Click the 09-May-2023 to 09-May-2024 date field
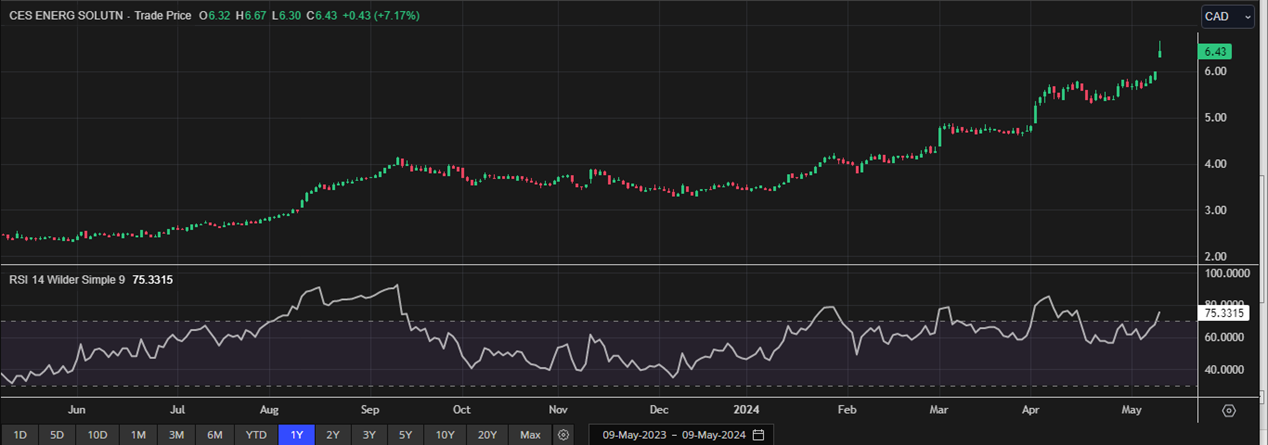This screenshot has height=445, width=1268. pyautogui.click(x=668, y=435)
